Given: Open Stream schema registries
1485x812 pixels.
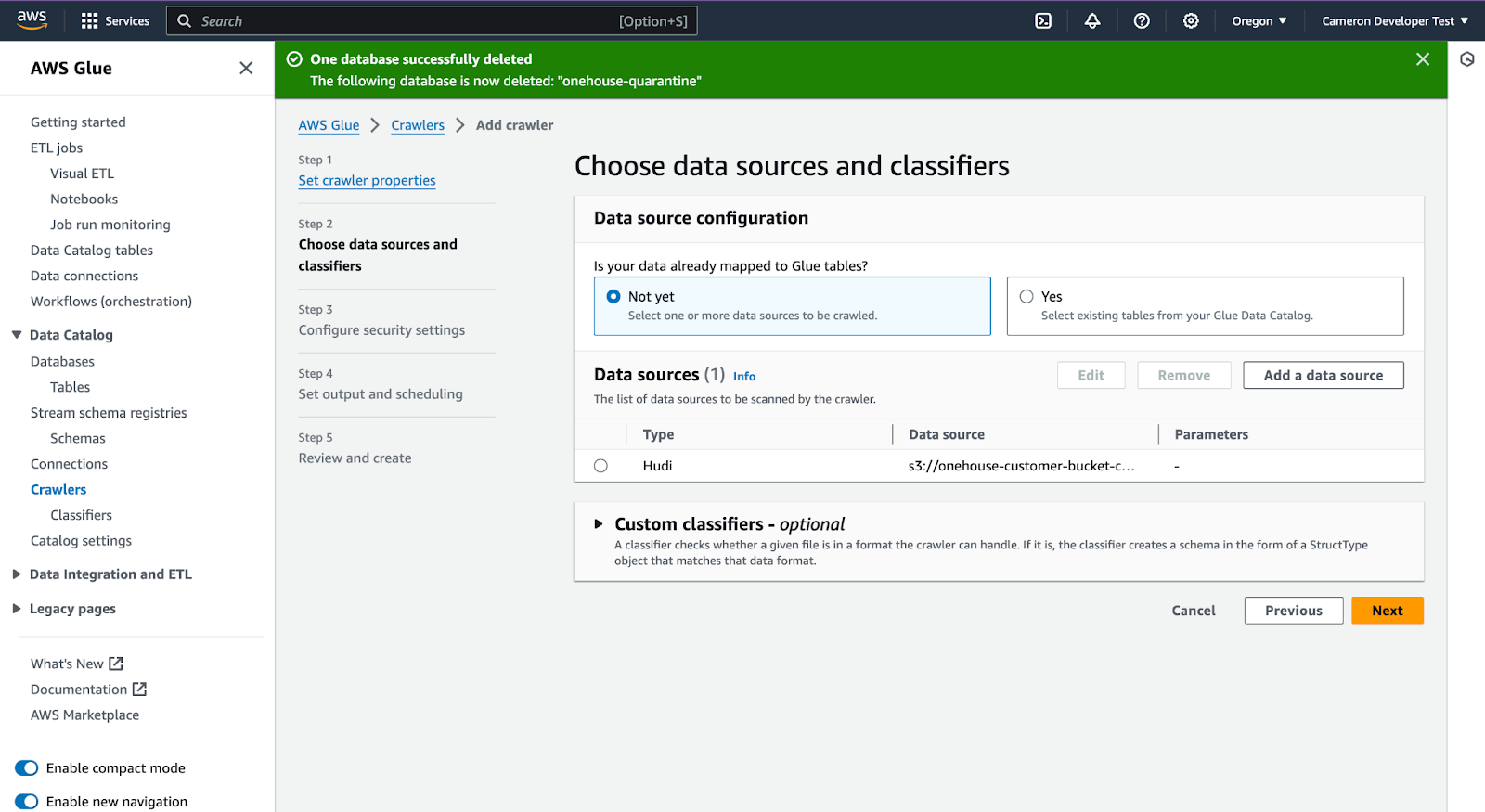Looking at the screenshot, I should pos(109,413).
